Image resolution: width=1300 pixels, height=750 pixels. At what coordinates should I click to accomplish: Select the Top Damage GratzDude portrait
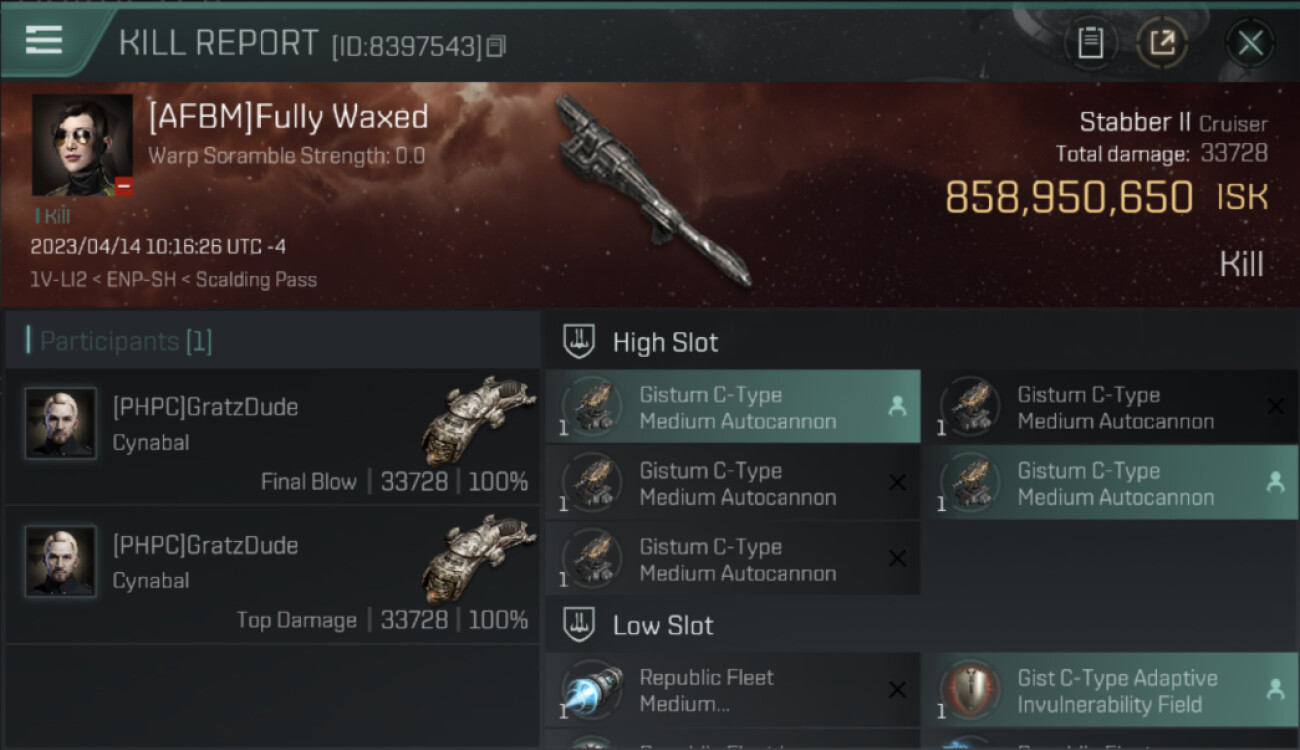61,562
